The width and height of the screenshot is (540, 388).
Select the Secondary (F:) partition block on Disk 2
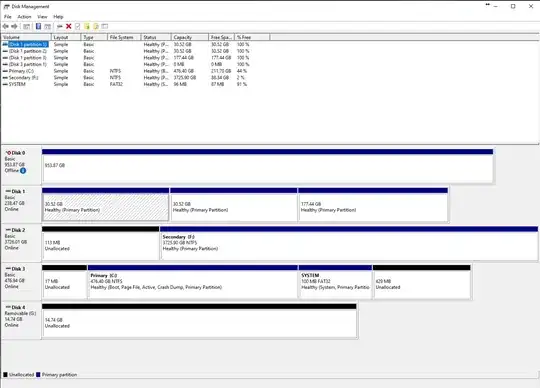click(349, 243)
